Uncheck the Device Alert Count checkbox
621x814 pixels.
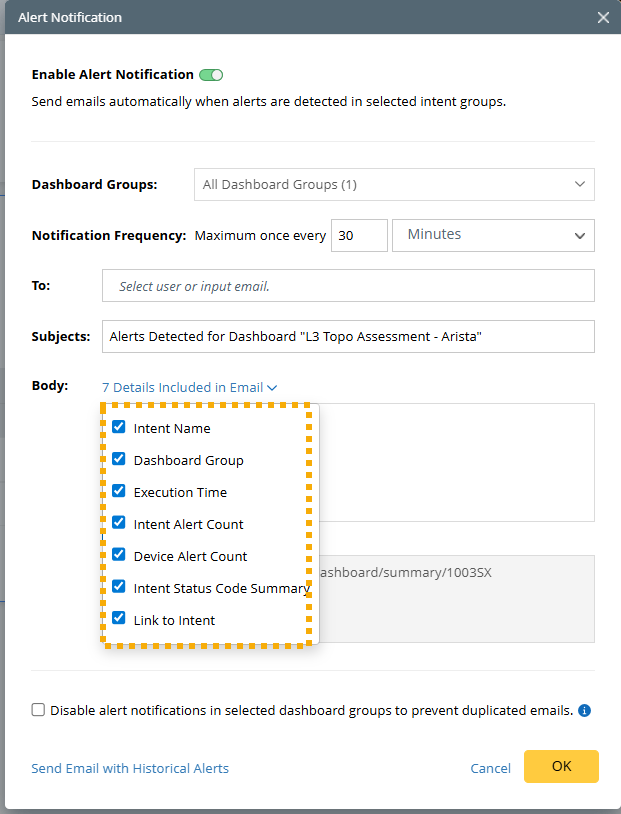coord(119,554)
